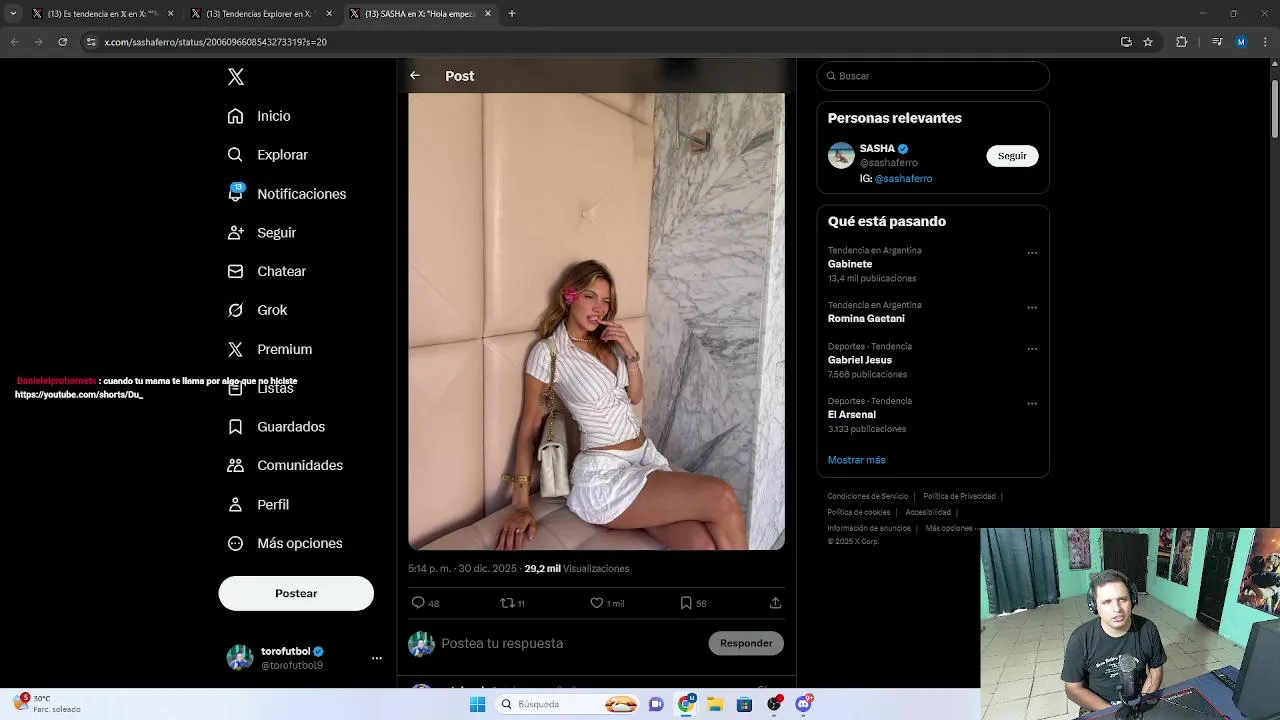Open Chrome media controls icon
The width and height of the screenshot is (1280, 720).
[x=1217, y=42]
